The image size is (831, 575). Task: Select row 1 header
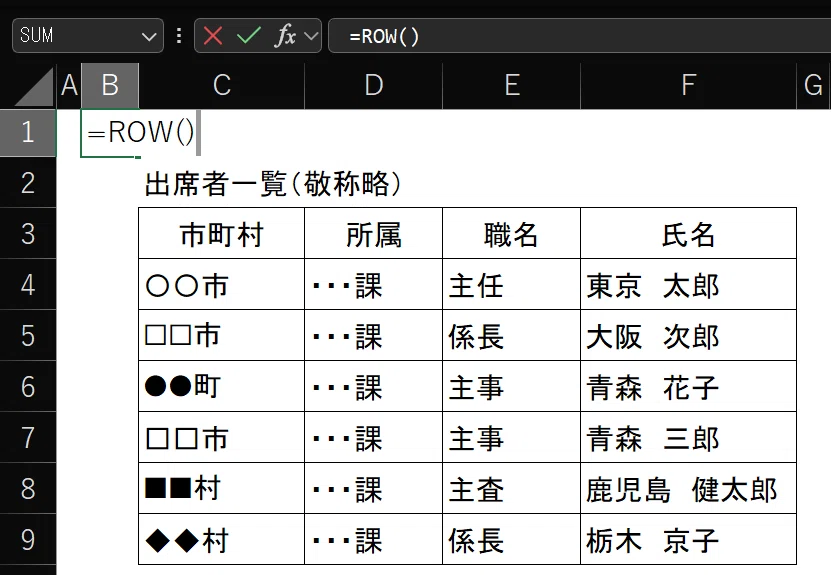(28, 132)
